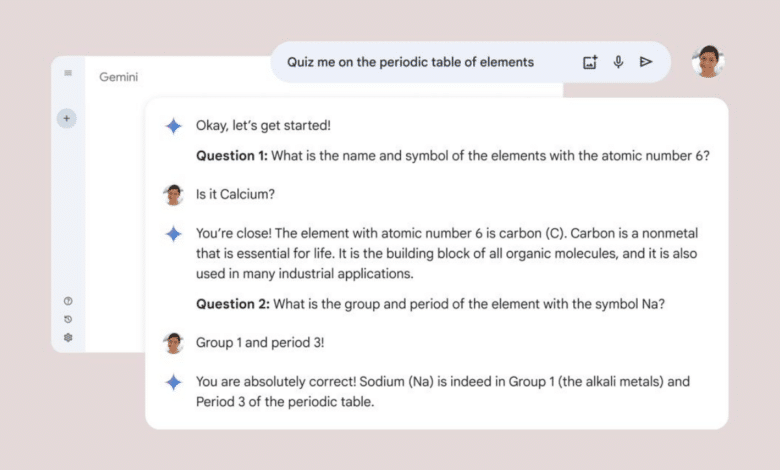Screen dimensions: 780x470
Task: Click the user avatar beside "Group 1 and period 3!"
Action: point(173,343)
